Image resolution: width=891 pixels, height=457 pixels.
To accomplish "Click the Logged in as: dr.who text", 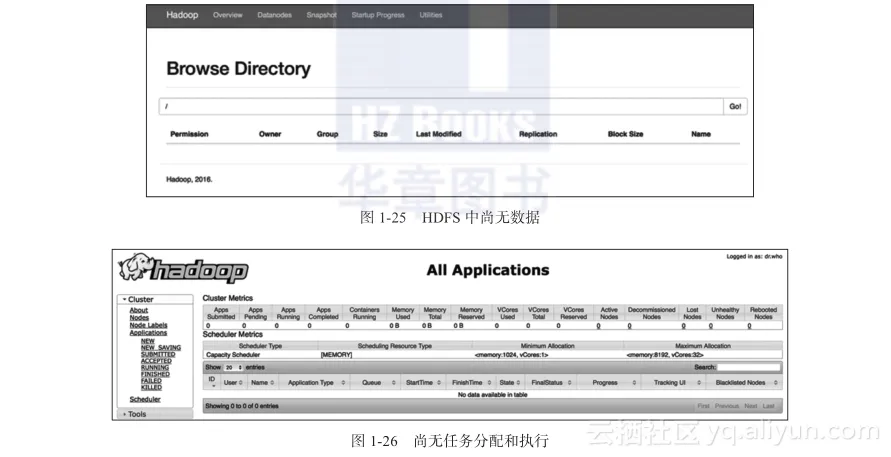I will point(754,256).
